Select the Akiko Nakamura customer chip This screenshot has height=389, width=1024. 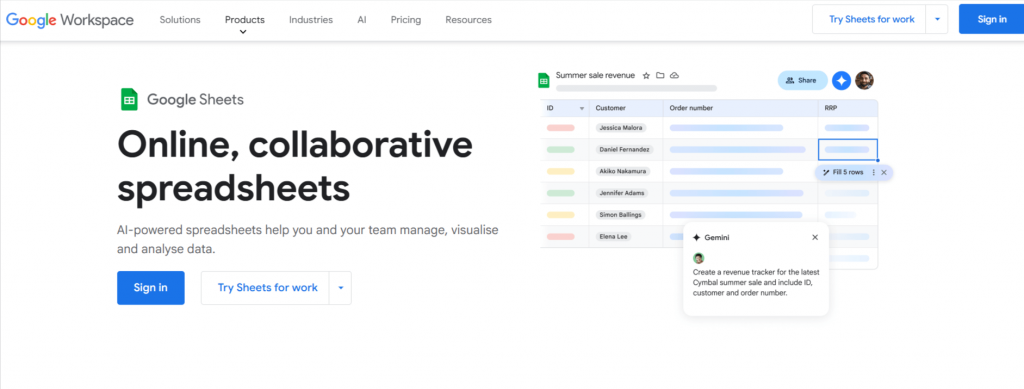click(622, 171)
